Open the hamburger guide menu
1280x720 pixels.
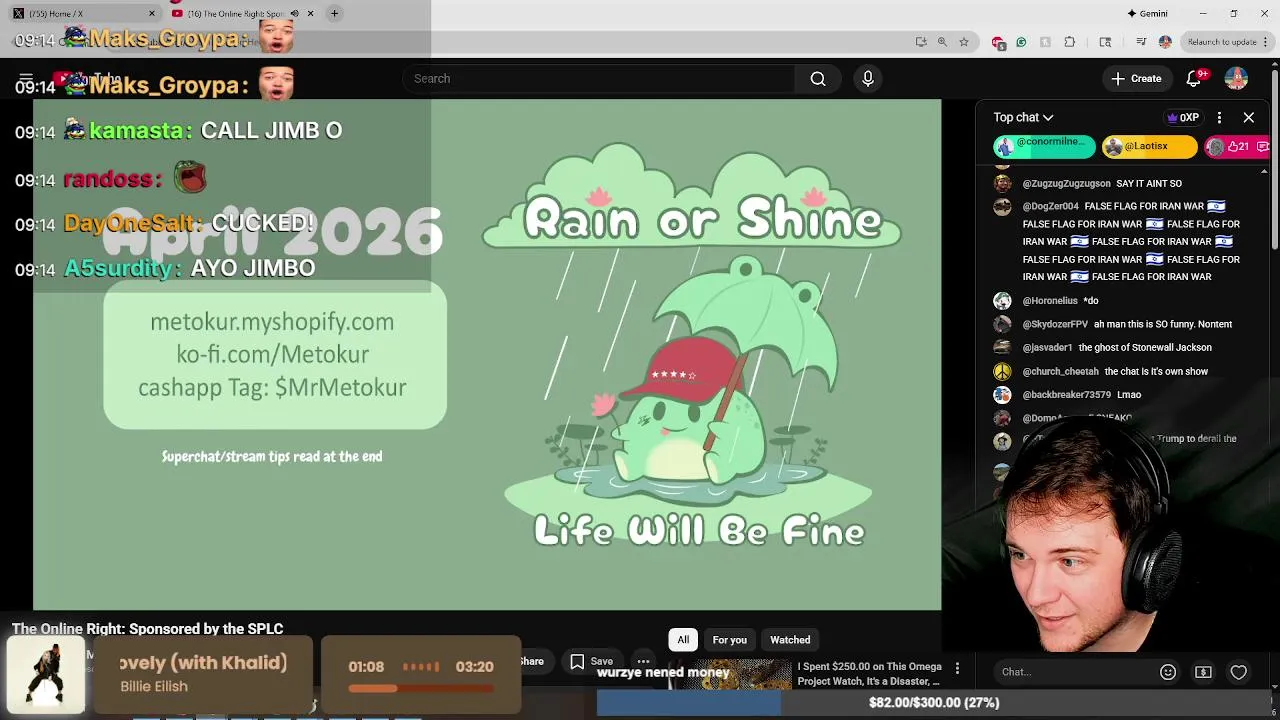point(26,79)
